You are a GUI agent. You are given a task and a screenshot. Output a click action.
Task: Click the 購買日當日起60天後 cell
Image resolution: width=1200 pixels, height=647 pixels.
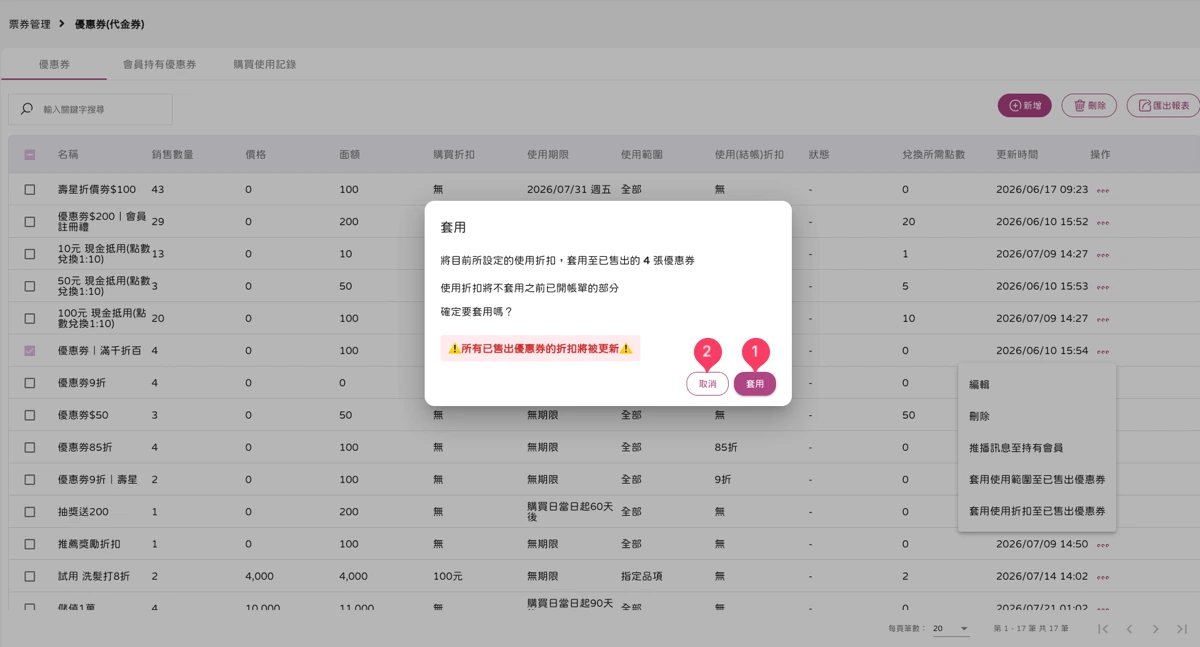click(x=570, y=512)
